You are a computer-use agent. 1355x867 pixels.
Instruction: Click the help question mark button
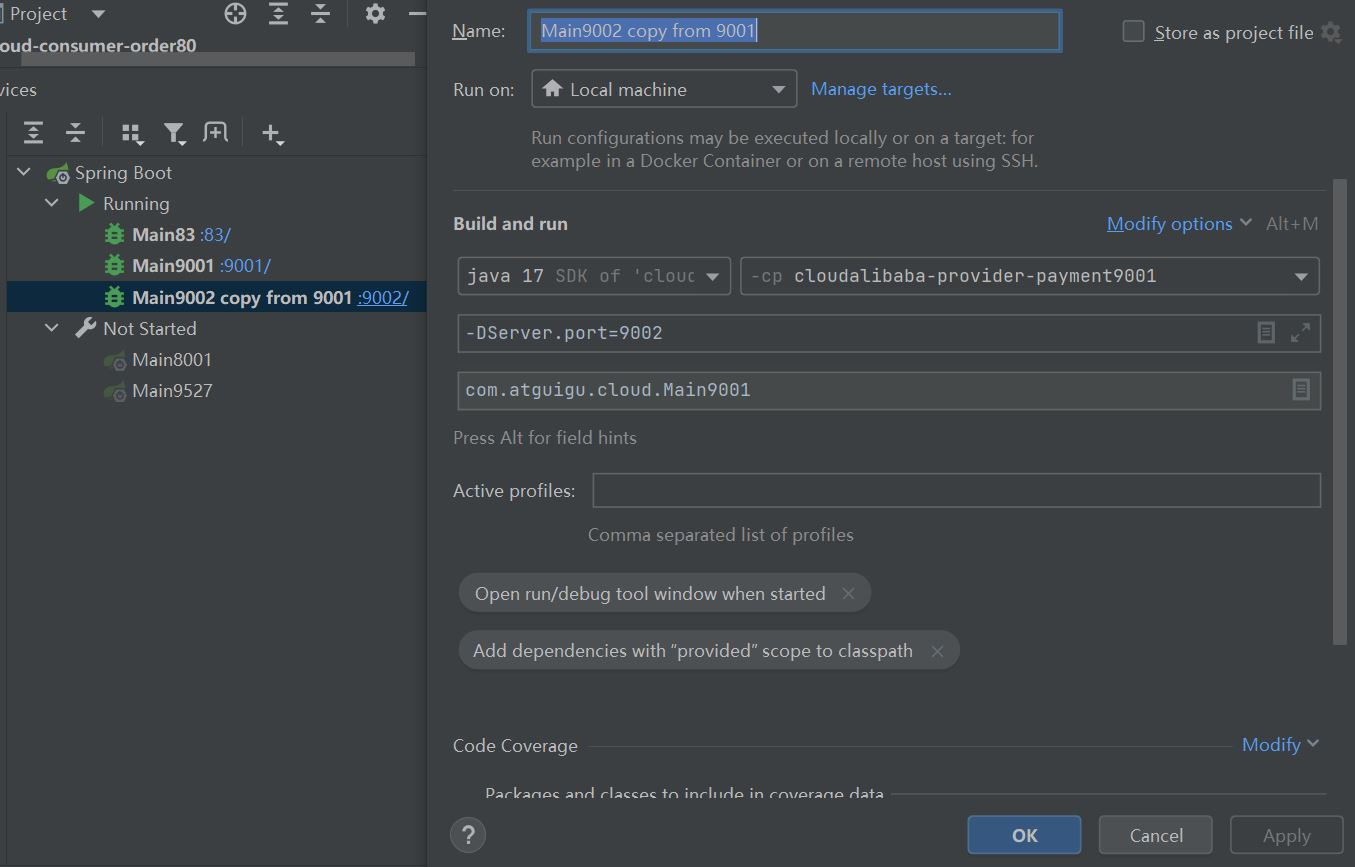coord(468,834)
